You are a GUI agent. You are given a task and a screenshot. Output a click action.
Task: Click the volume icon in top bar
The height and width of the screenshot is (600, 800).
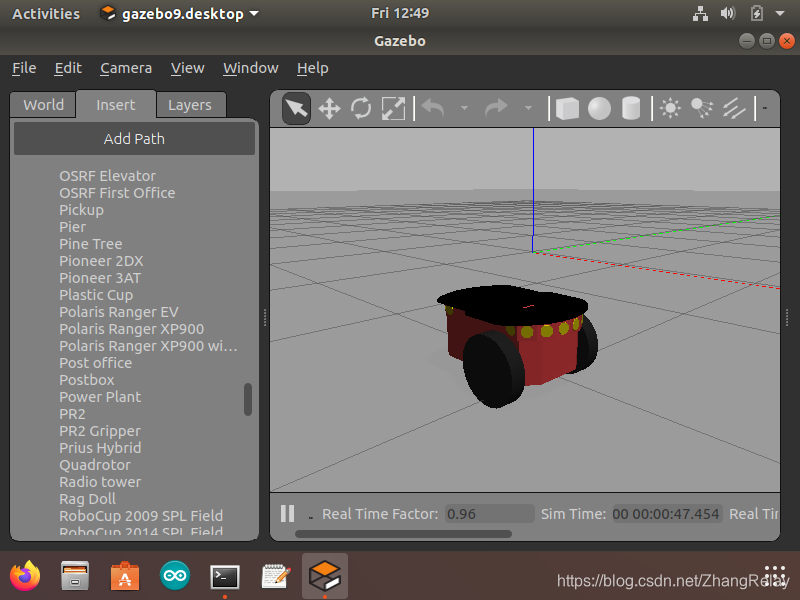728,13
